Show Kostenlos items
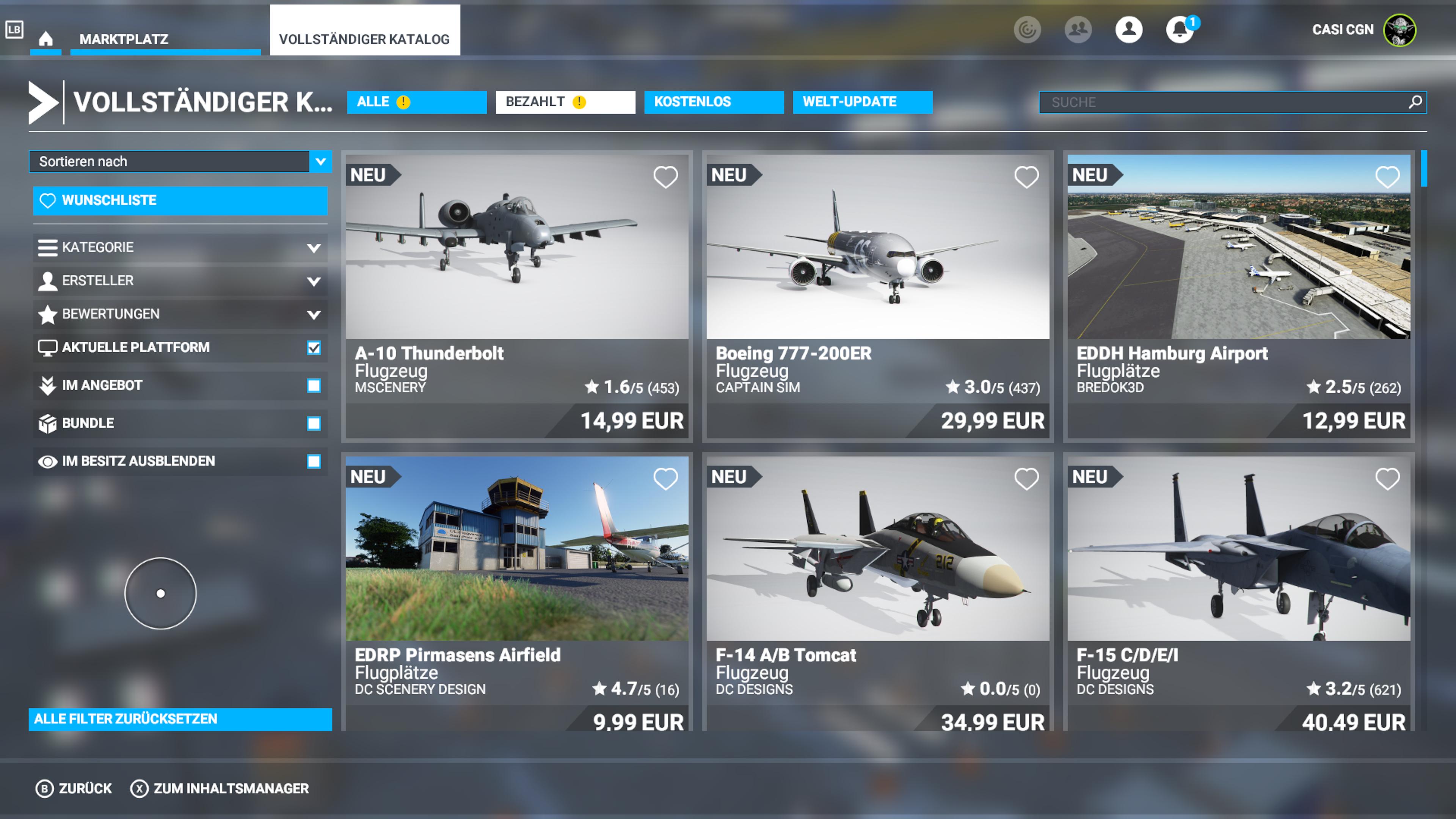The width and height of the screenshot is (1456, 819). [714, 102]
